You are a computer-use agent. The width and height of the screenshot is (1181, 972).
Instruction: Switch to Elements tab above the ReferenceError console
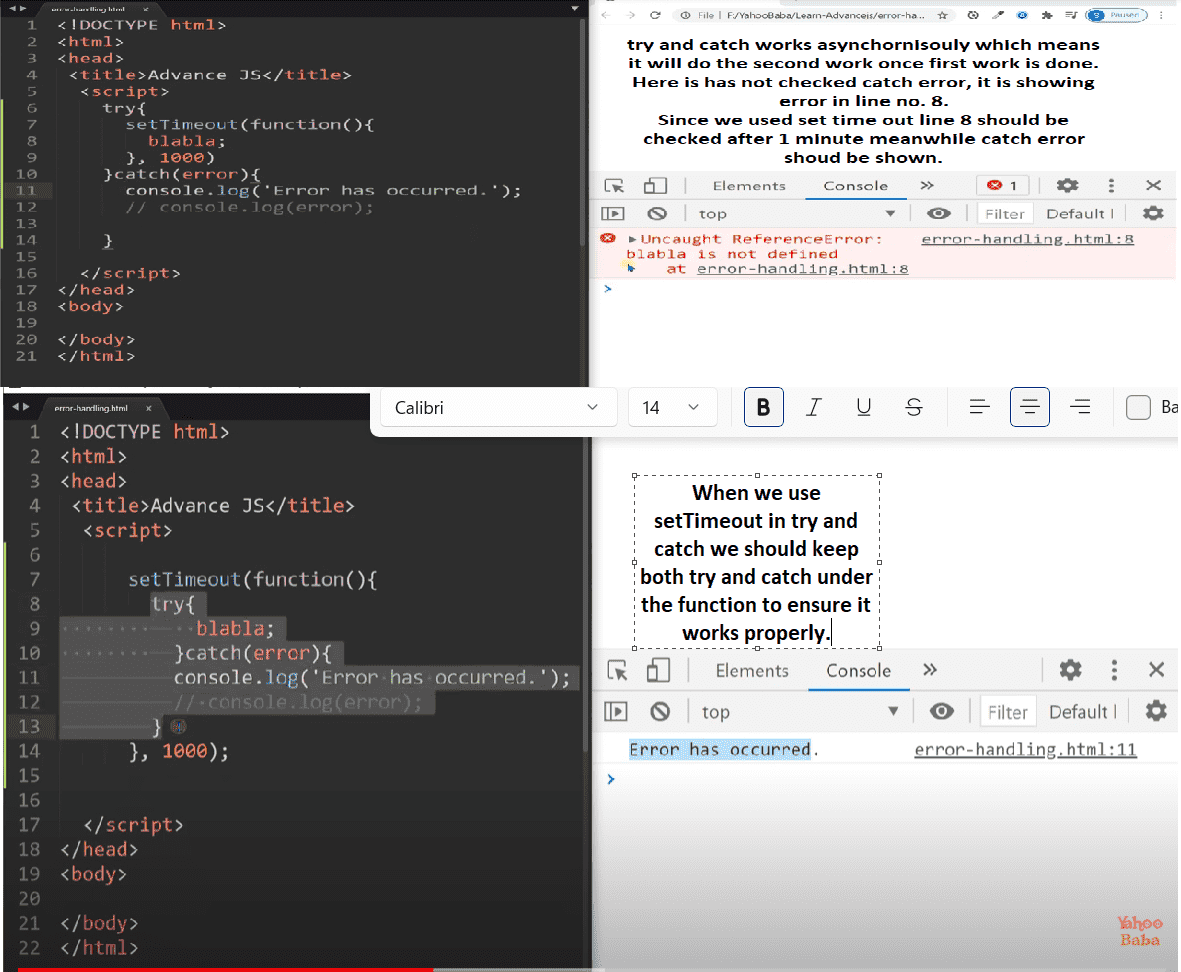(x=749, y=186)
